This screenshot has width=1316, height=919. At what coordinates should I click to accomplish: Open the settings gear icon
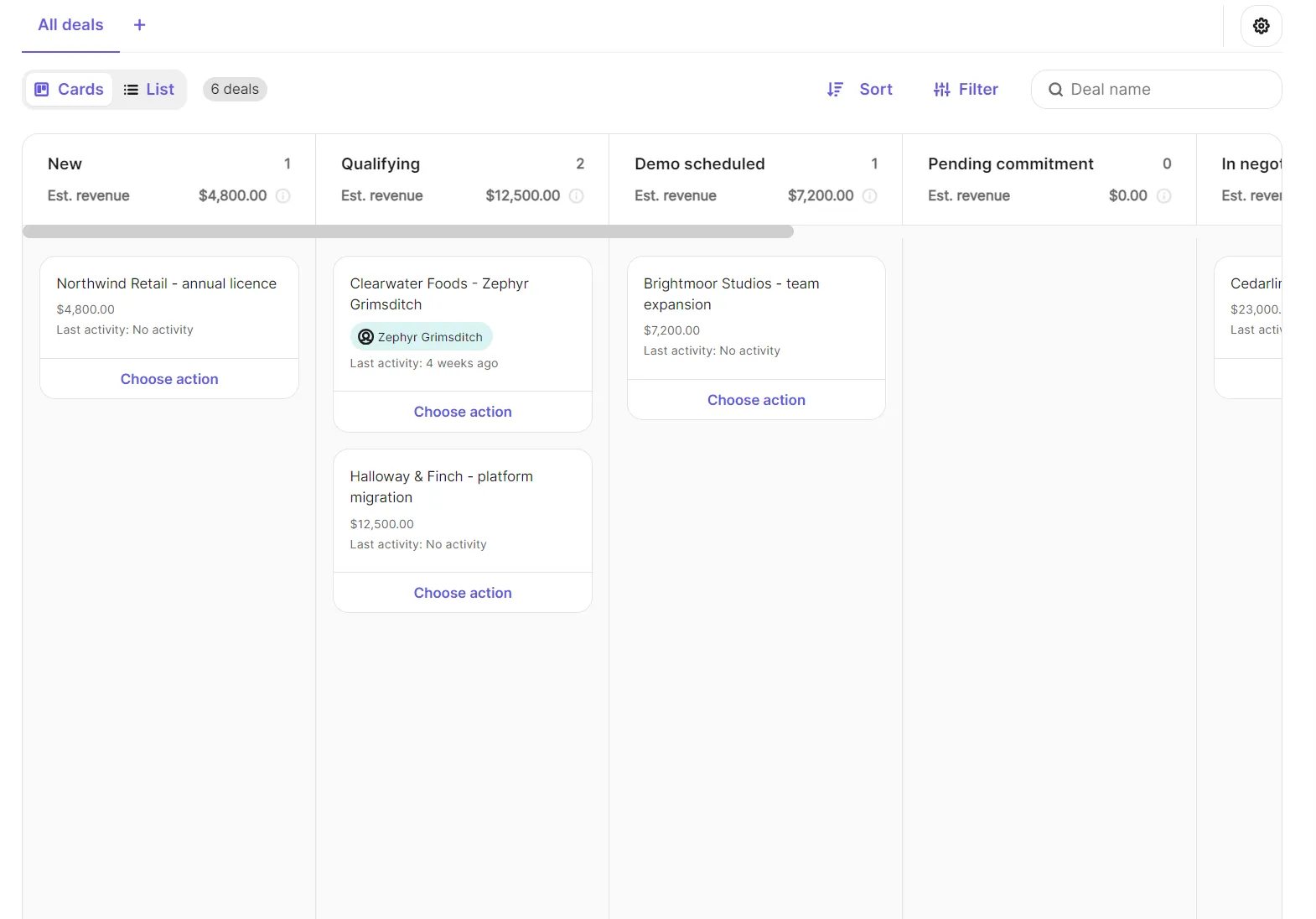(x=1261, y=26)
